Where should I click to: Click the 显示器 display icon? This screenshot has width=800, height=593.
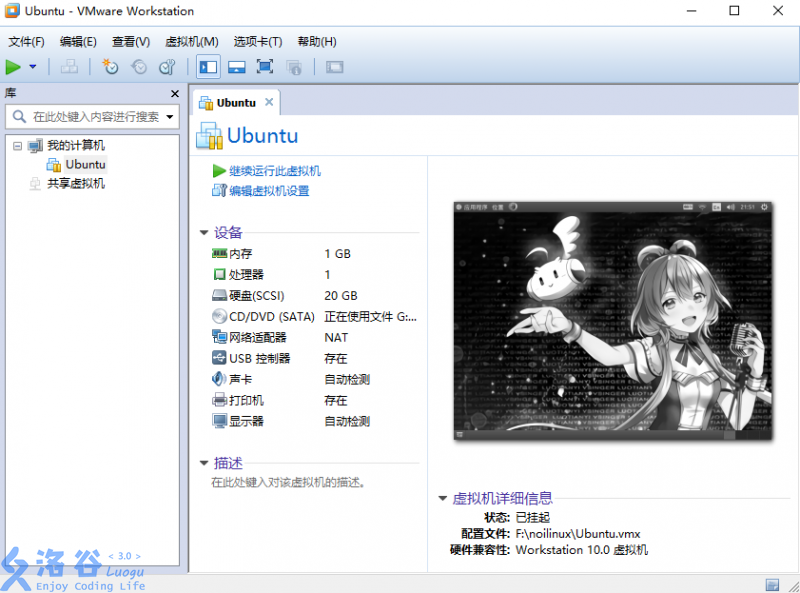(x=219, y=421)
